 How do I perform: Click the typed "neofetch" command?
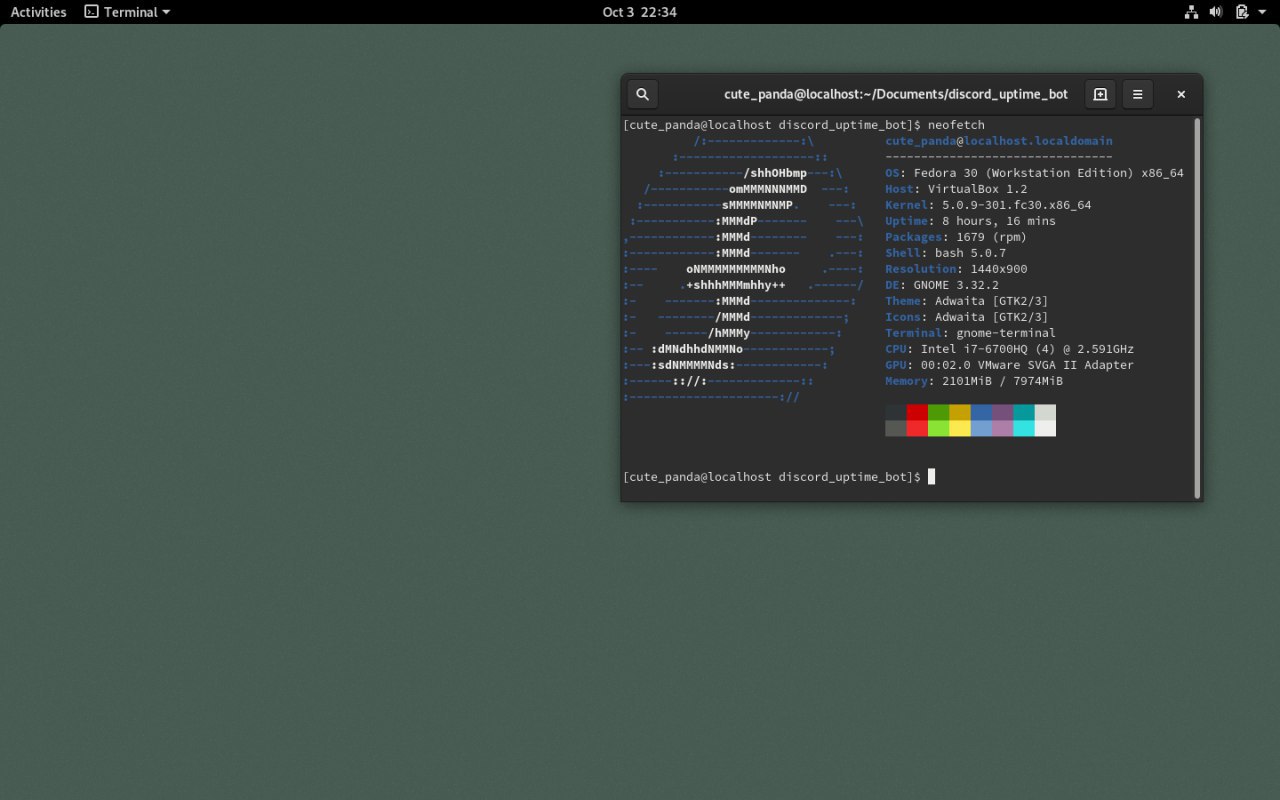(x=956, y=125)
